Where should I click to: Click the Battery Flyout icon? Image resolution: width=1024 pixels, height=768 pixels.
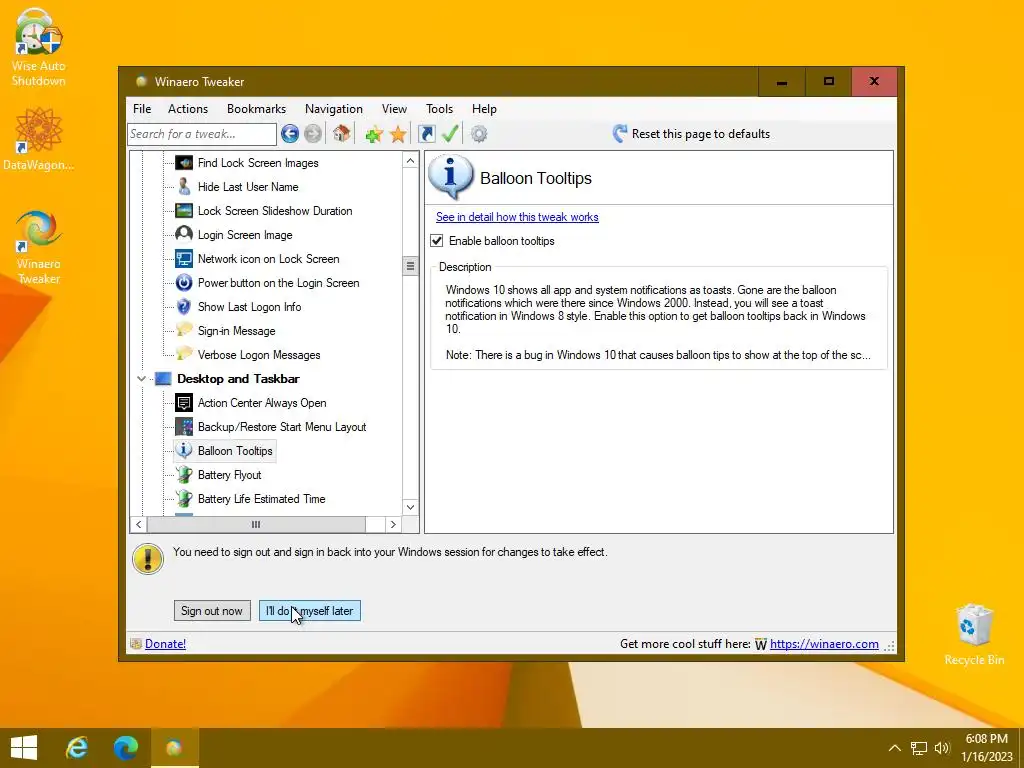[184, 475]
